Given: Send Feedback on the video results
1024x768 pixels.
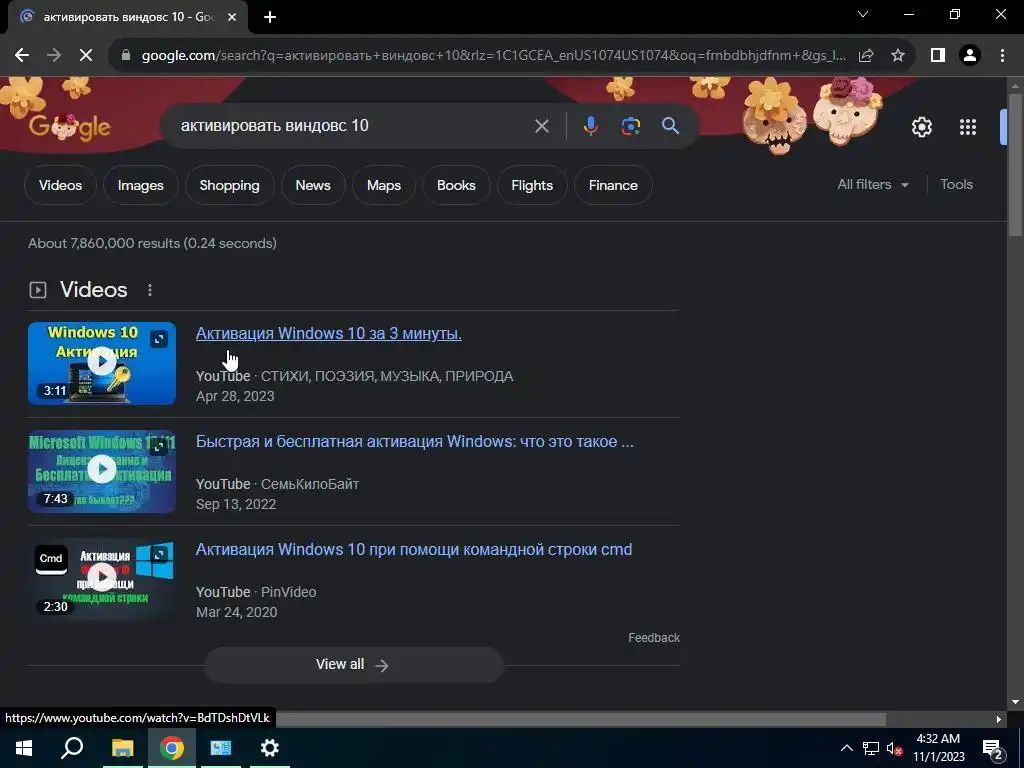Looking at the screenshot, I should click(x=654, y=638).
